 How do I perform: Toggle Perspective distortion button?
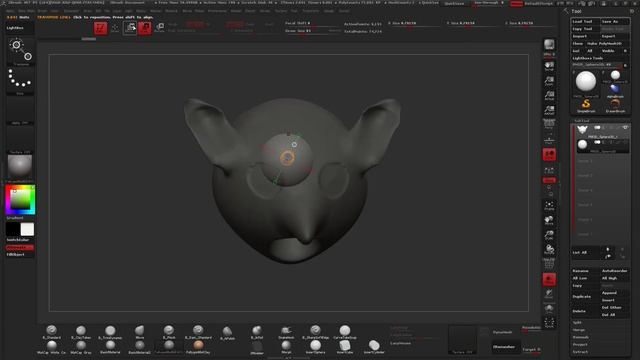coord(549,125)
